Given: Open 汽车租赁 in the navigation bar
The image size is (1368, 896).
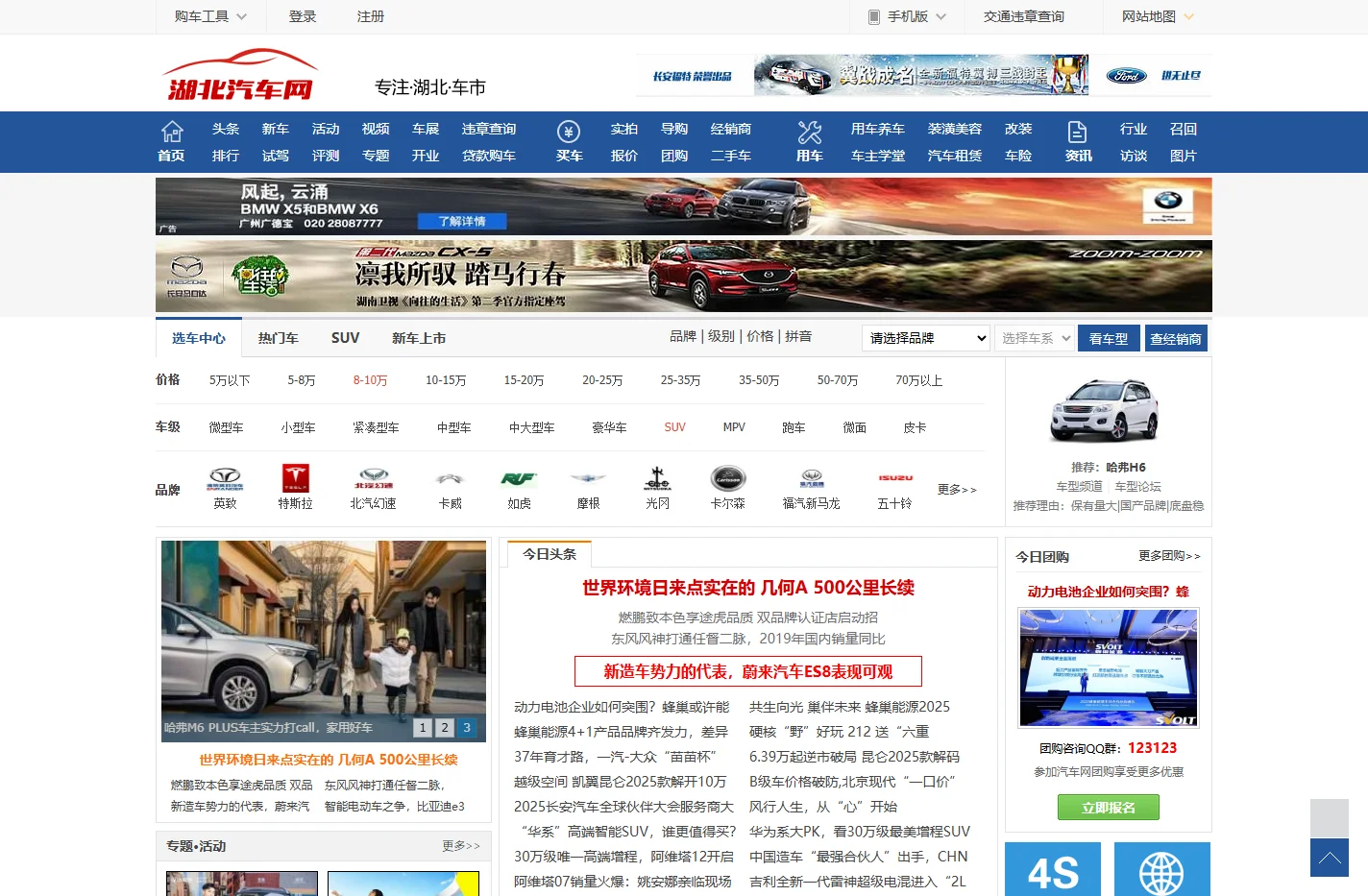Looking at the screenshot, I should [955, 156].
